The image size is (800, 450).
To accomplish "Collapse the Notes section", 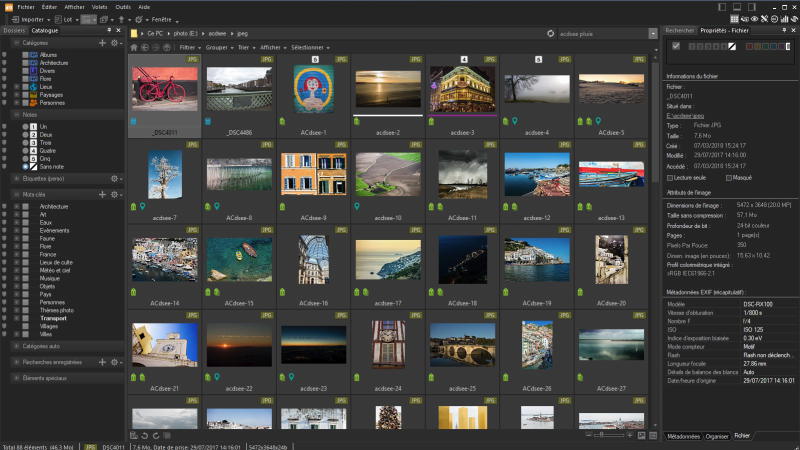I will [x=17, y=115].
